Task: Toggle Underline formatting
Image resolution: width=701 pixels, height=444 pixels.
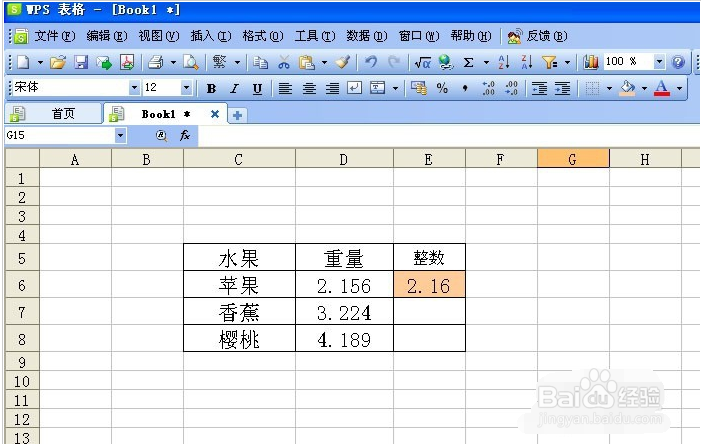Action: click(257, 89)
